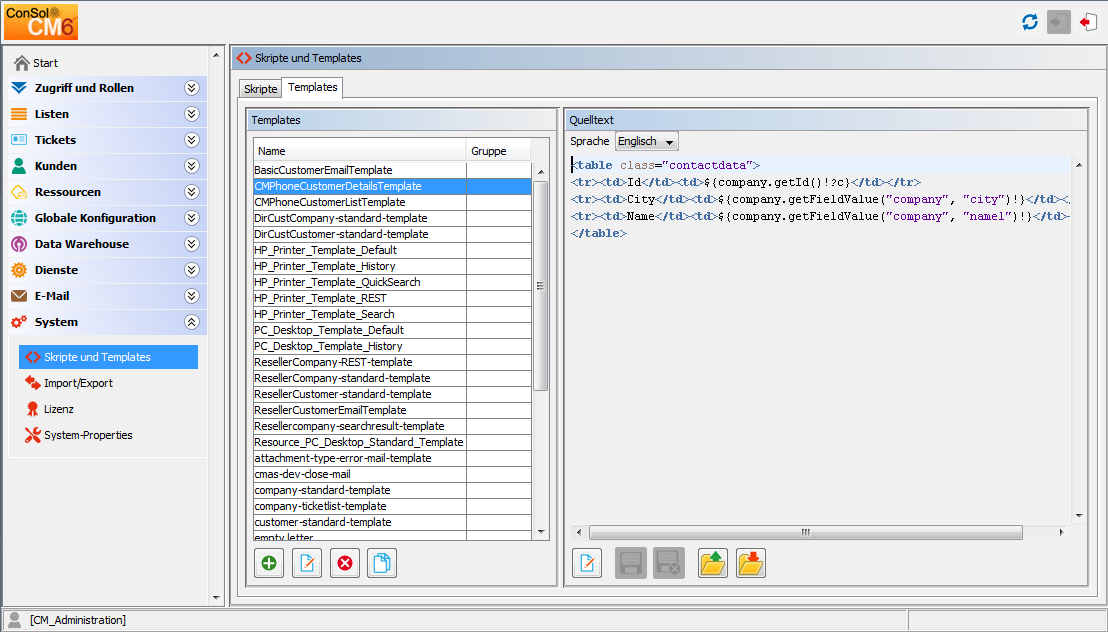Click the green add template button
The width and height of the screenshot is (1108, 632).
[269, 563]
